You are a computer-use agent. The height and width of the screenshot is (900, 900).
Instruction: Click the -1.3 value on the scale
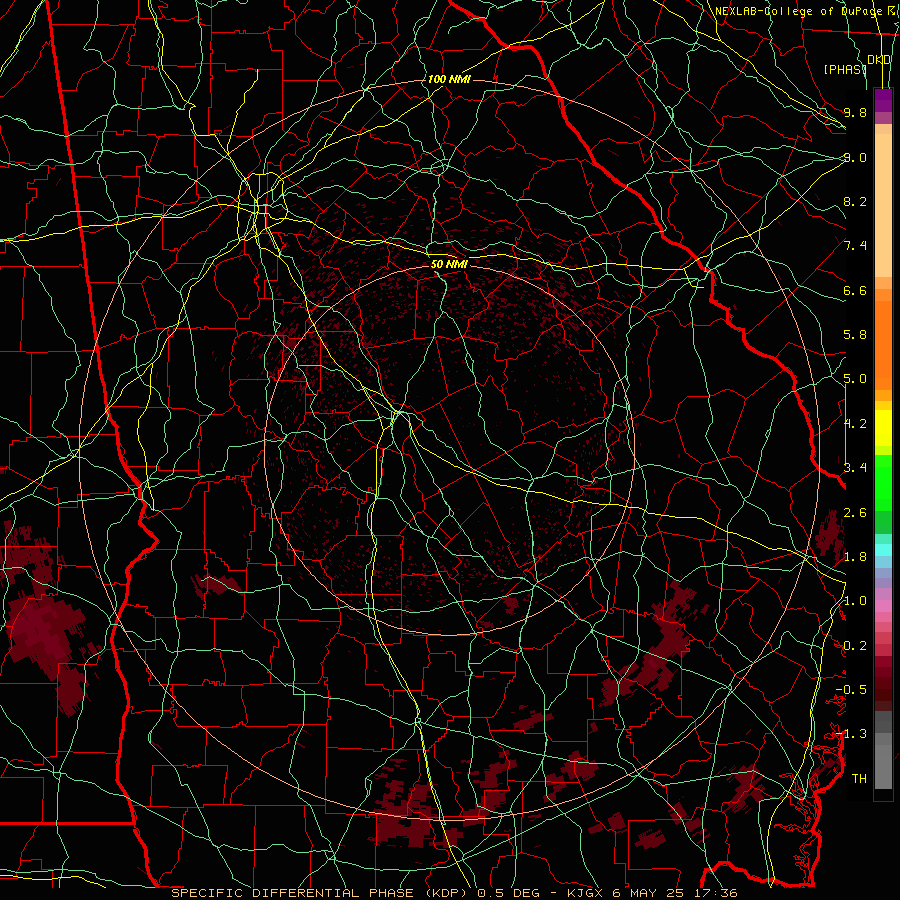[851, 734]
